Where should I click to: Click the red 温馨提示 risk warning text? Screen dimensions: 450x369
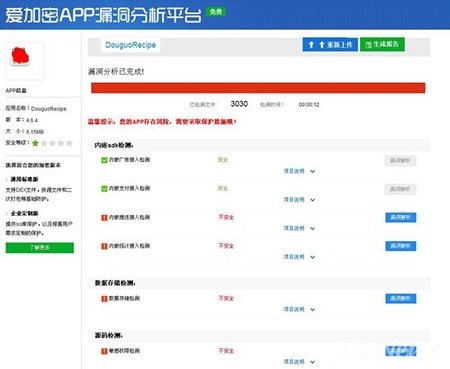pos(162,122)
